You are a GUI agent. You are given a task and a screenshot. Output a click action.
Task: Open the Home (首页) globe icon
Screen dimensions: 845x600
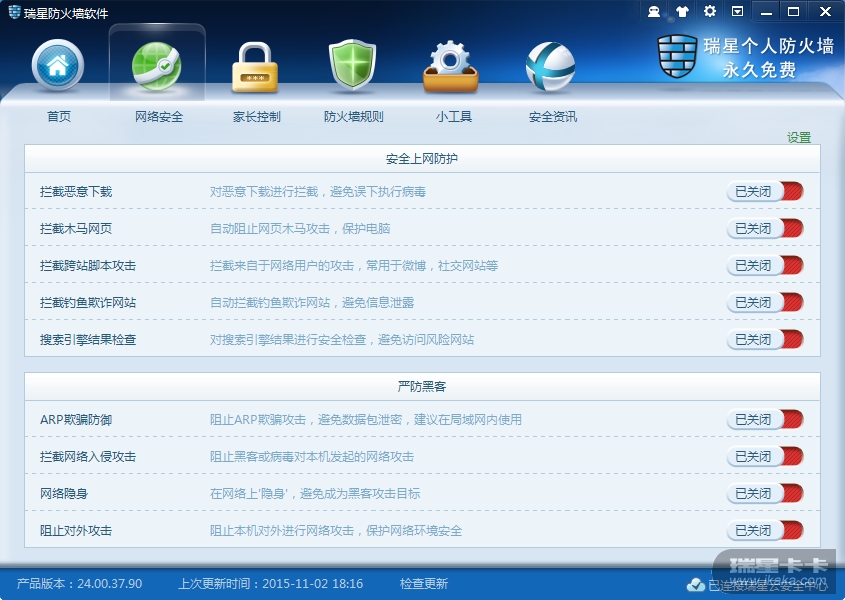coord(58,65)
